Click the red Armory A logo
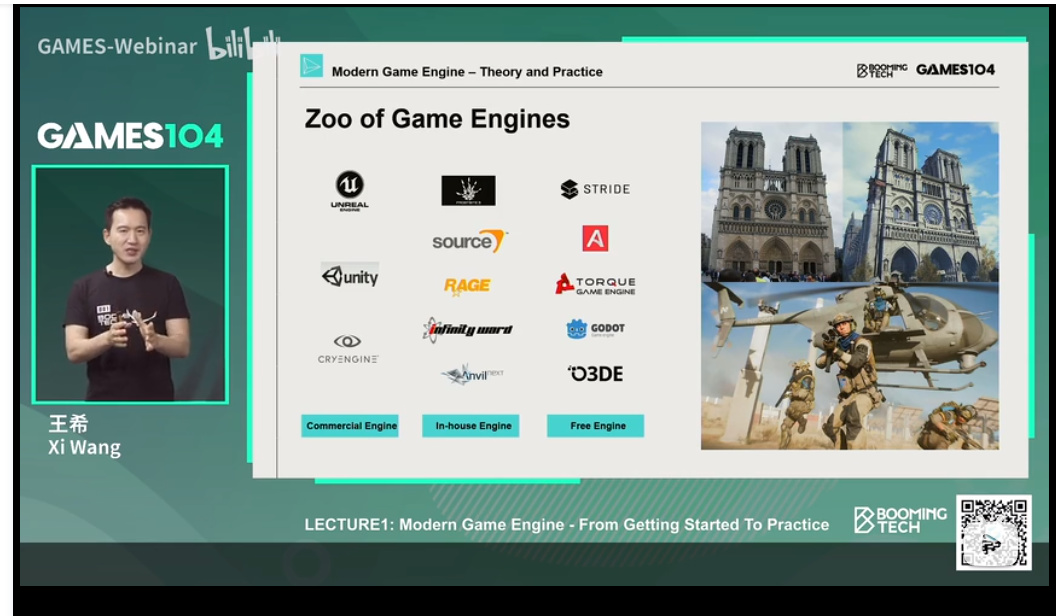Viewport: 1056px width, 616px height. [x=595, y=238]
